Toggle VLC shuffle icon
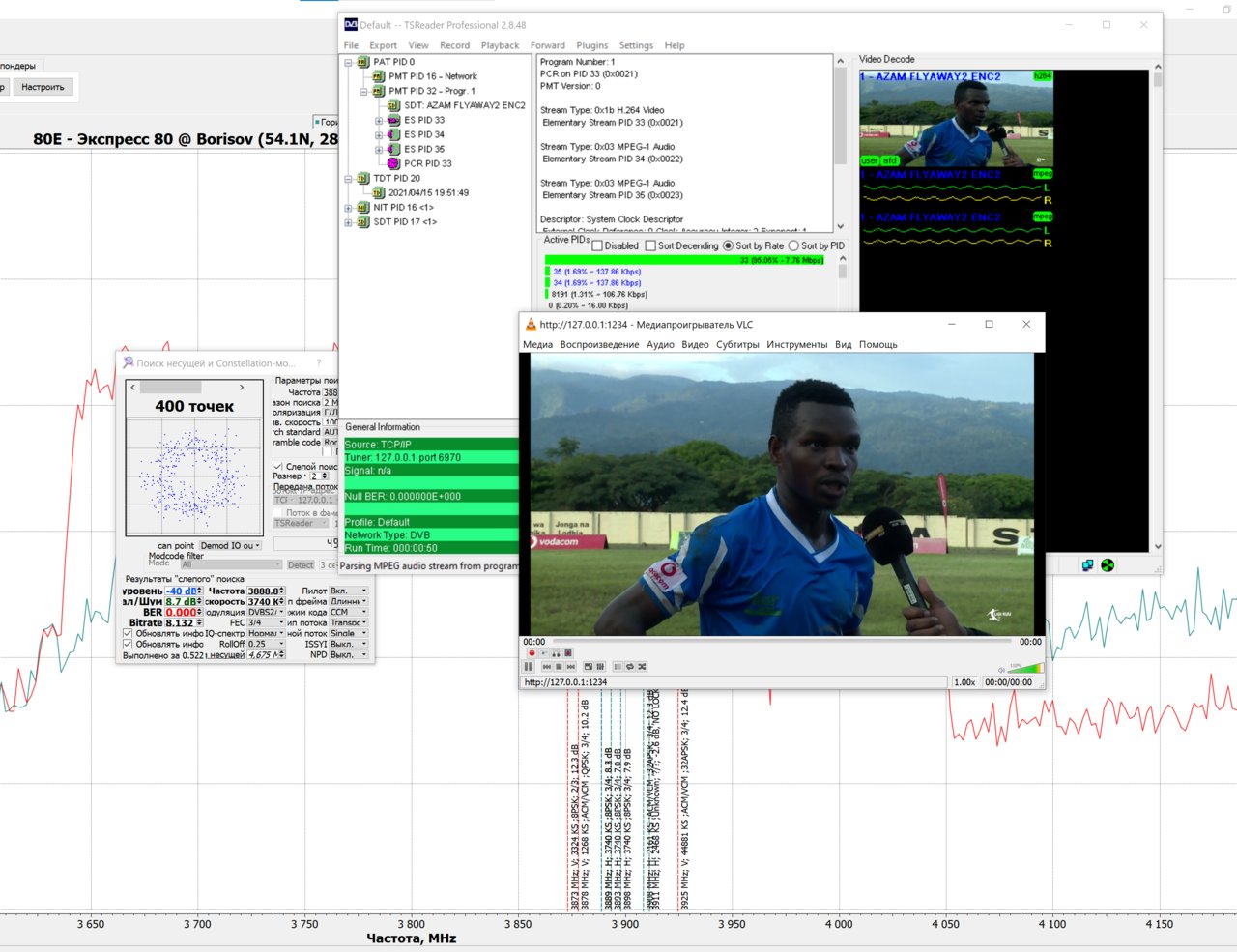The height and width of the screenshot is (952, 1237). pyautogui.click(x=642, y=667)
